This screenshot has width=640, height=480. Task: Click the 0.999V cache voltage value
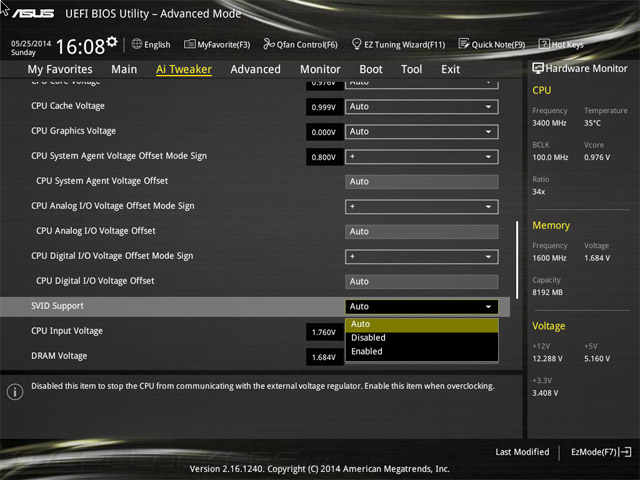[x=324, y=107]
